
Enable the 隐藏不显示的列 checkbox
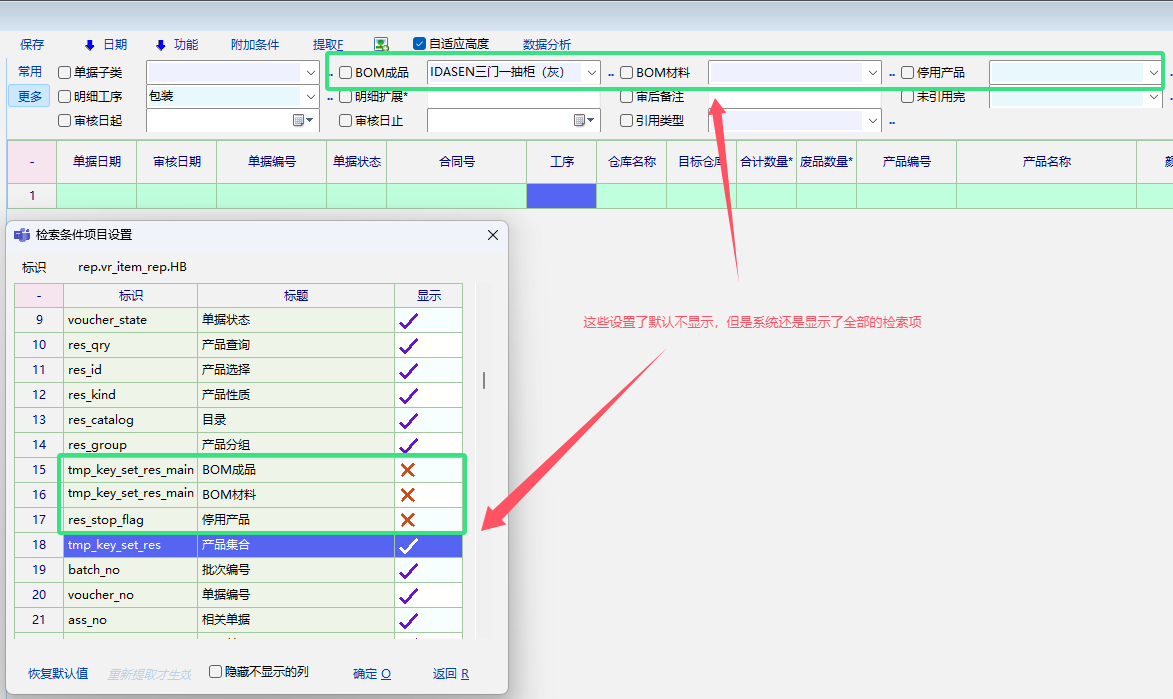pos(215,672)
